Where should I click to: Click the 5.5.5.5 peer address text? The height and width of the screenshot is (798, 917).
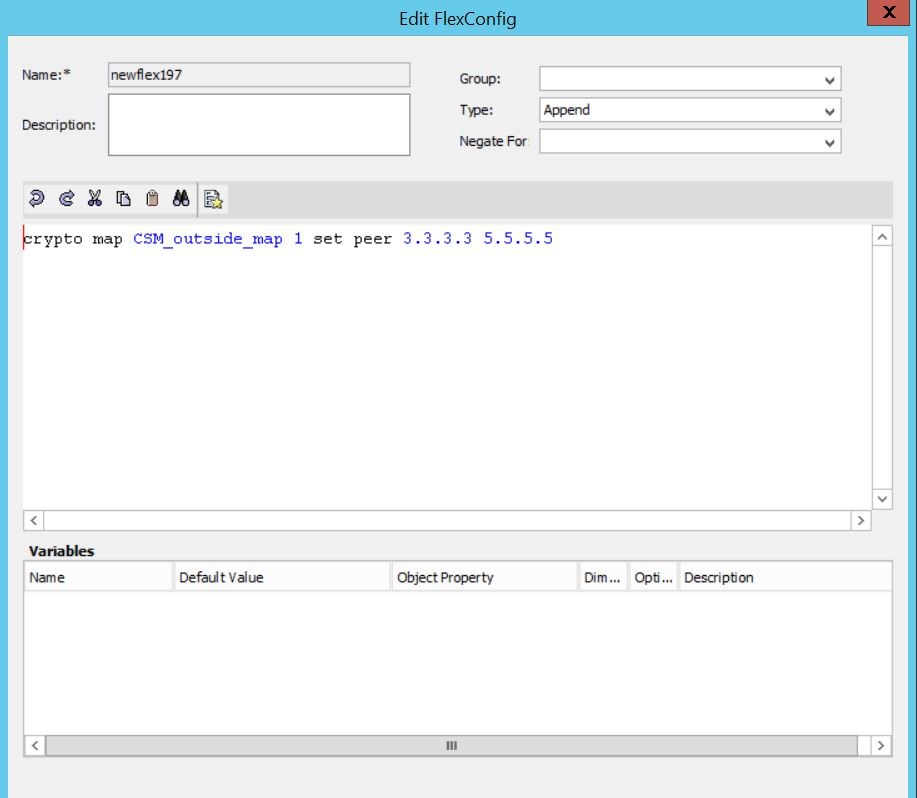[518, 239]
